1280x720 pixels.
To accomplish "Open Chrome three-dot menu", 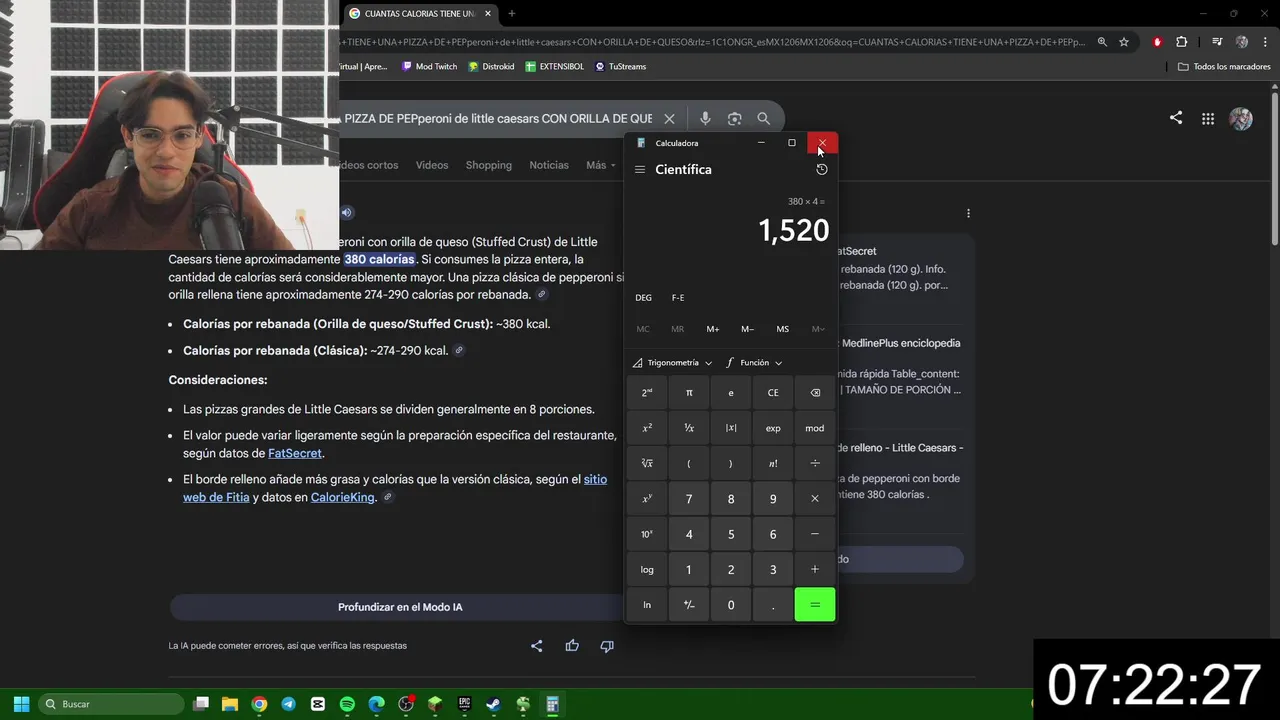I will point(1264,42).
